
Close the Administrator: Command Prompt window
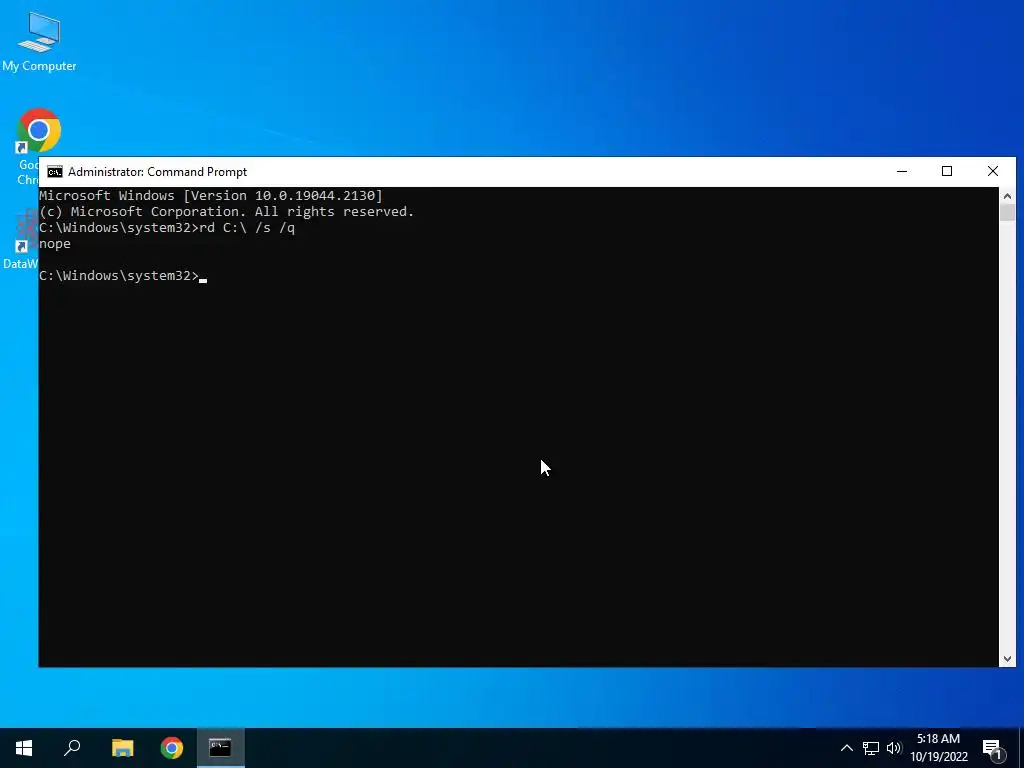pos(993,172)
